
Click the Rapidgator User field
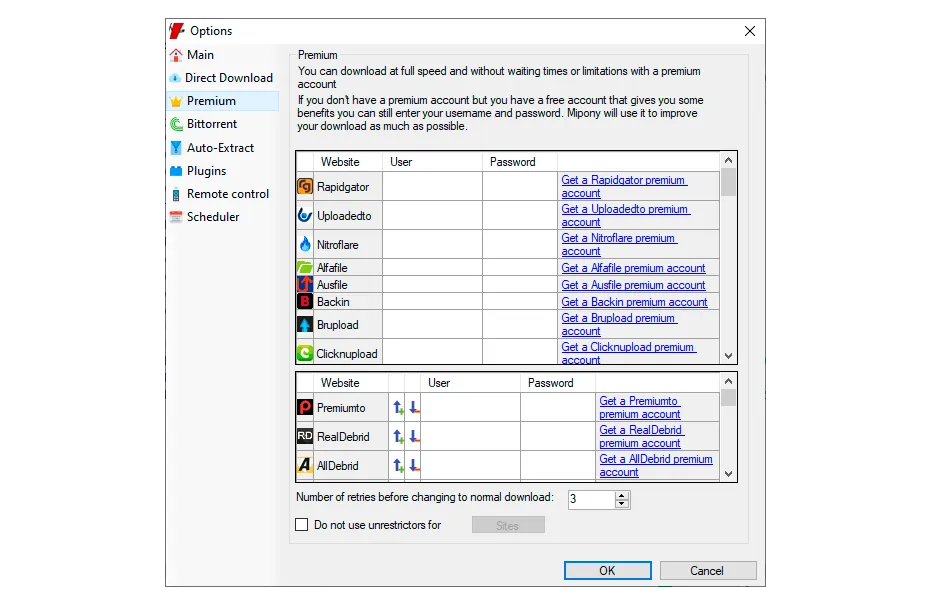coord(433,187)
